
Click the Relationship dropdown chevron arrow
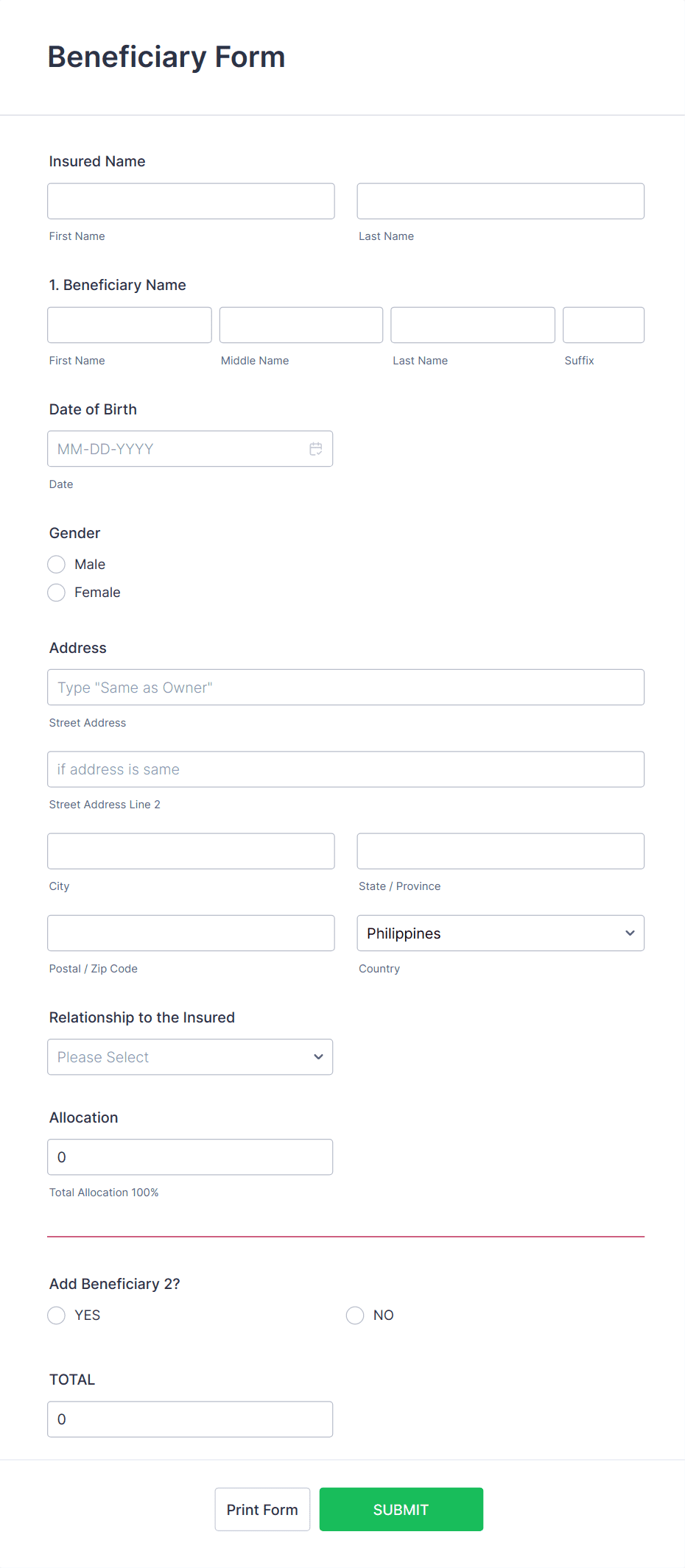[x=317, y=1056]
